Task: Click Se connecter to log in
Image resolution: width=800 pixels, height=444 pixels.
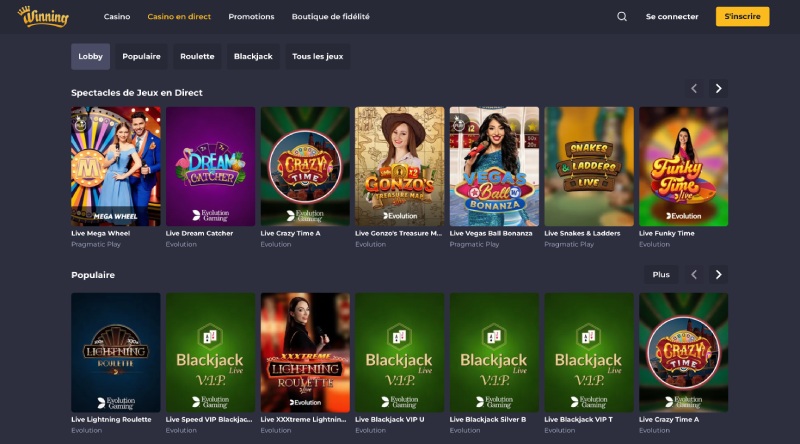Action: point(672,16)
